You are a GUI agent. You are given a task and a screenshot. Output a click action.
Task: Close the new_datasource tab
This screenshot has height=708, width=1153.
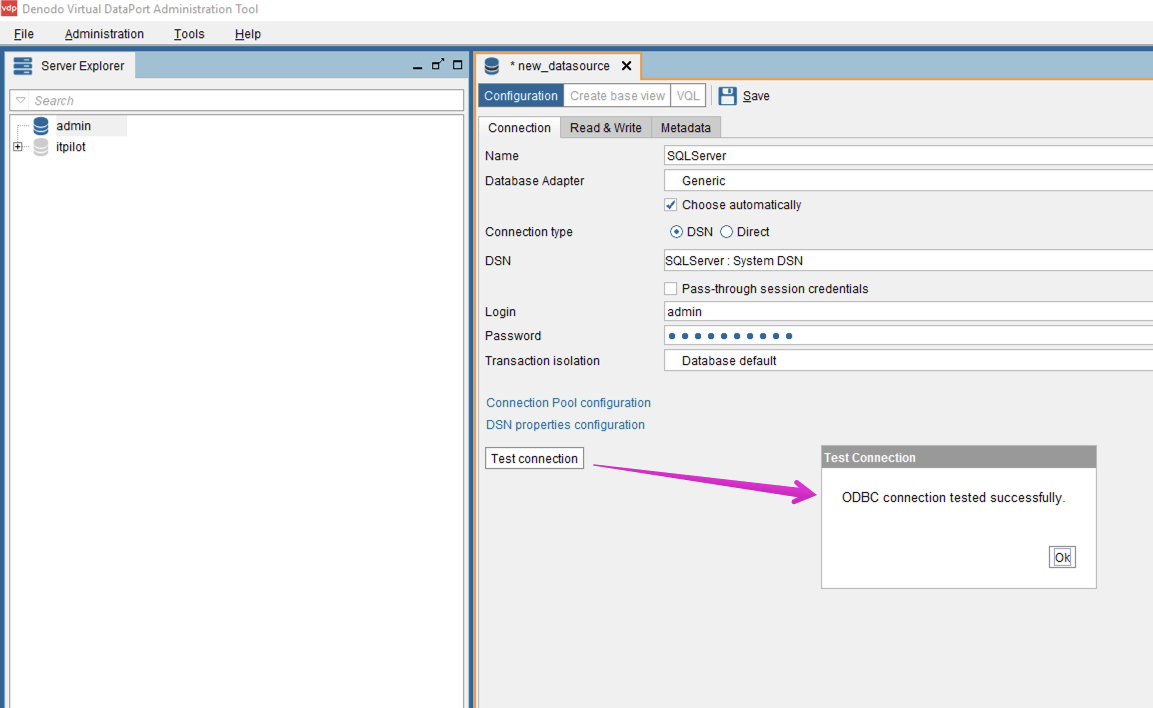[627, 65]
